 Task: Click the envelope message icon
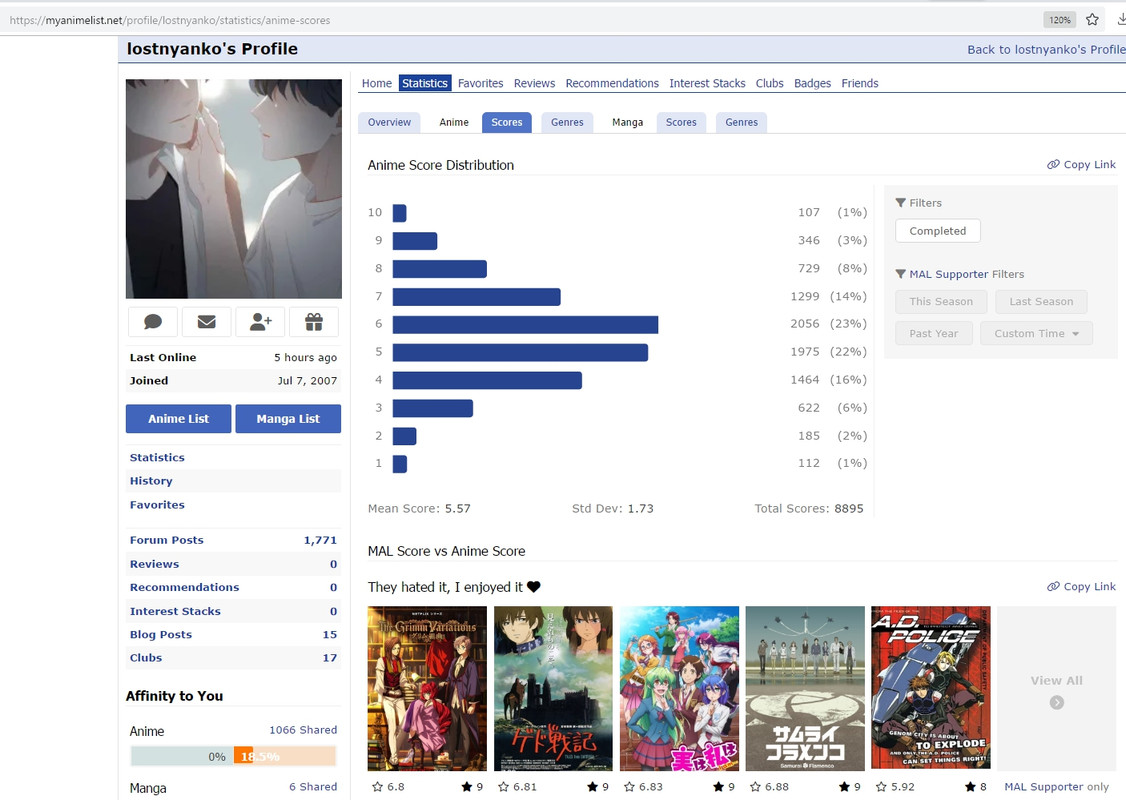(207, 322)
